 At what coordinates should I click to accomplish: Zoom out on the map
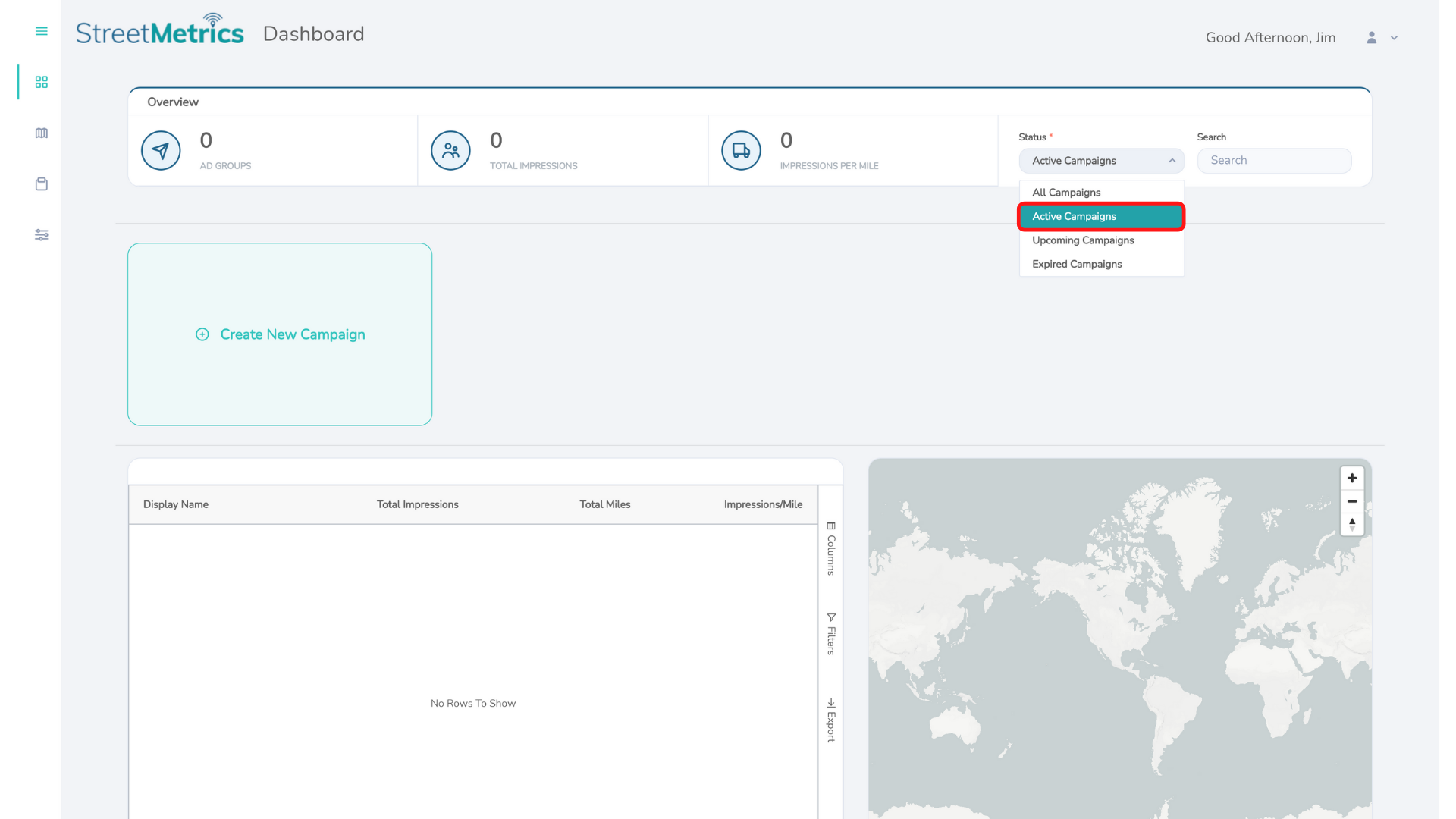tap(1351, 501)
